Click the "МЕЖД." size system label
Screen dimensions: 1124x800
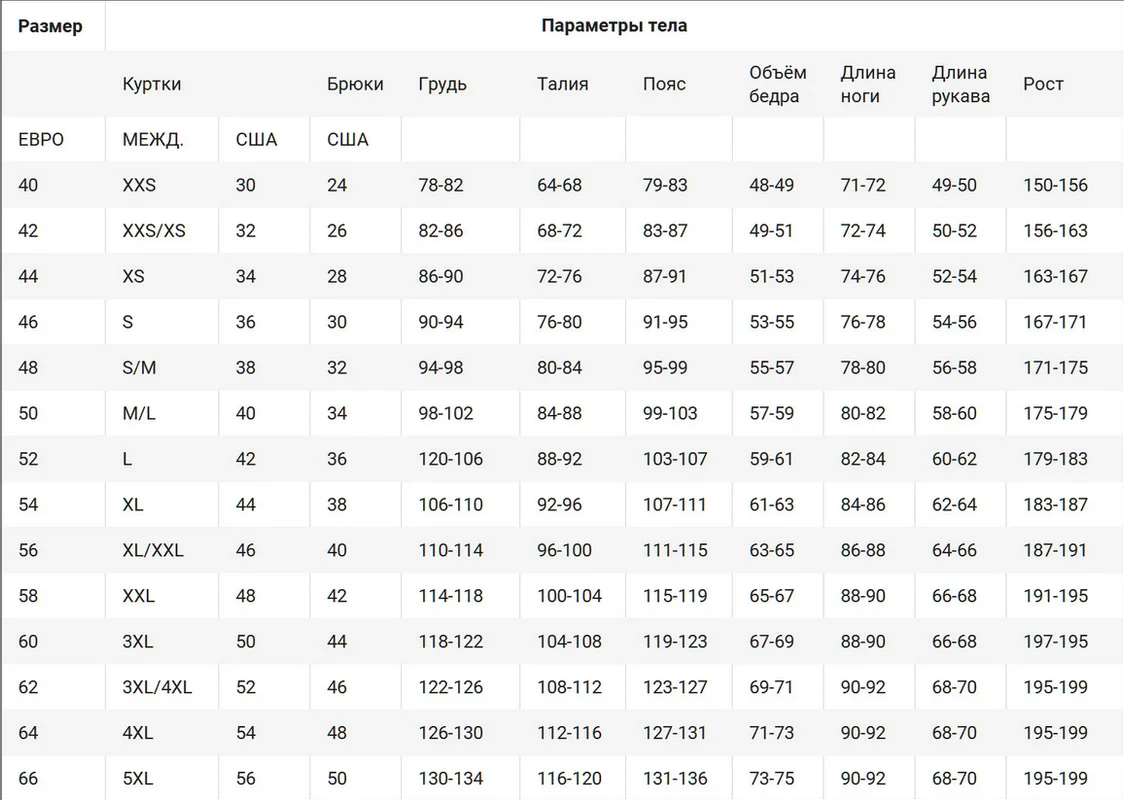pos(153,140)
